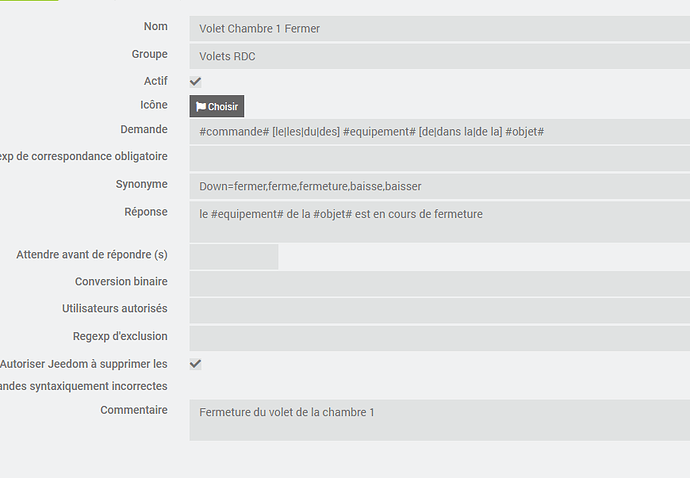Click the Conversion binaire label

tap(121, 282)
